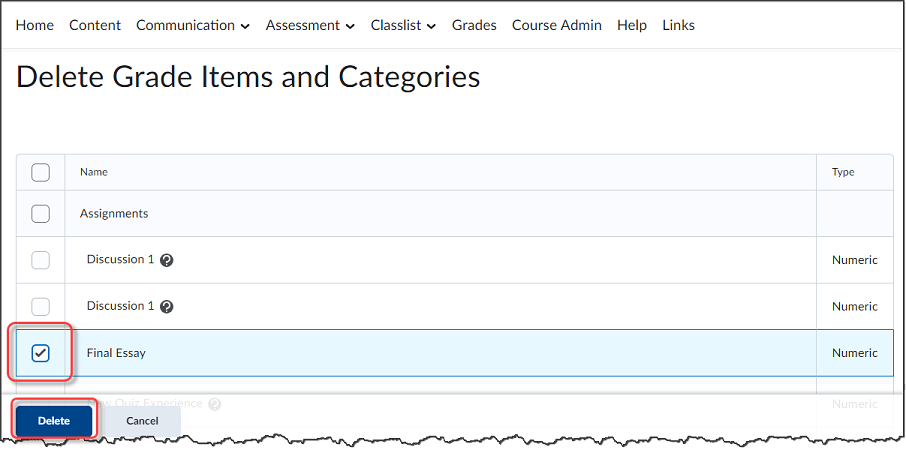Open the Content navigation item

tap(95, 25)
